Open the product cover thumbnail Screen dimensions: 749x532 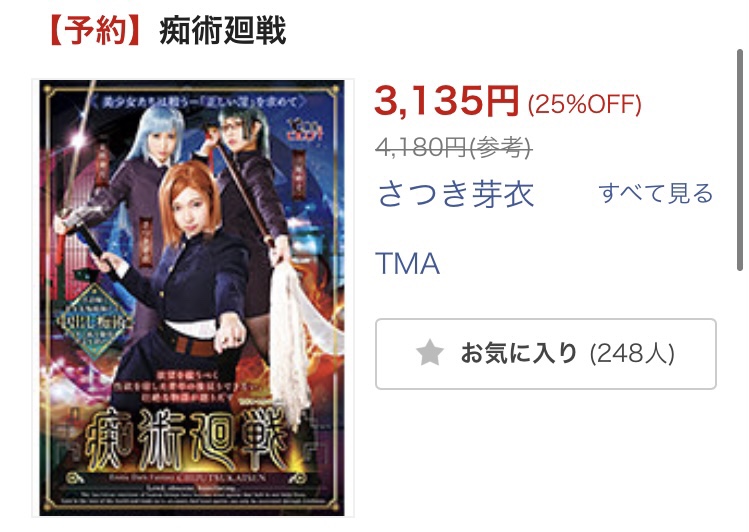[192, 298]
